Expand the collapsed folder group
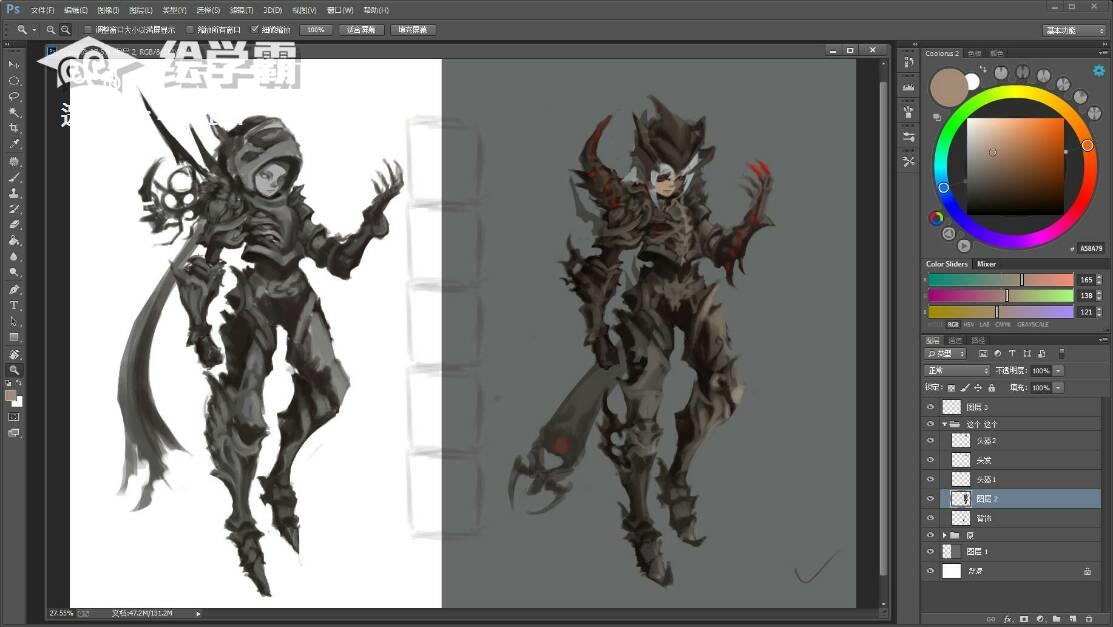The height and width of the screenshot is (627, 1113). click(x=945, y=535)
